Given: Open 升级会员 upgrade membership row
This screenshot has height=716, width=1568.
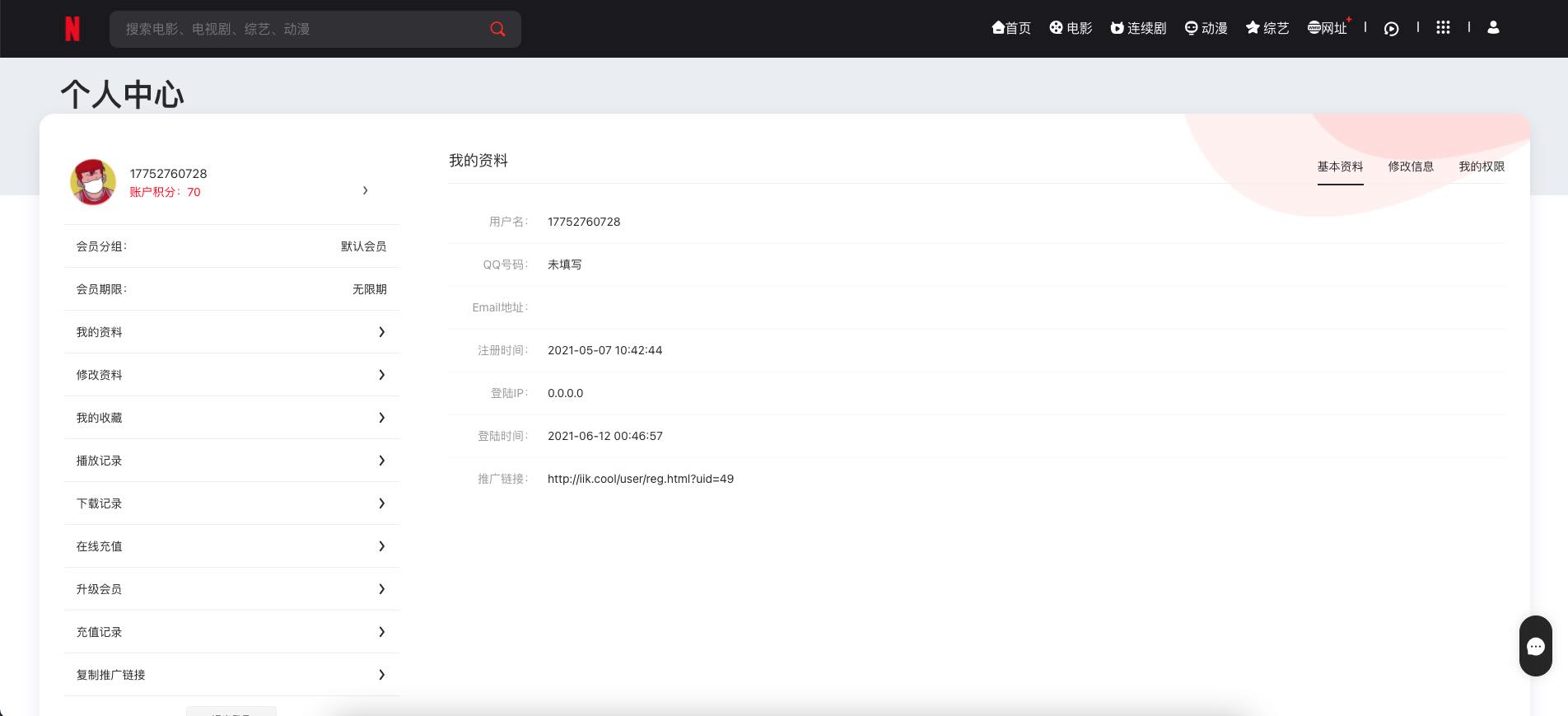Looking at the screenshot, I should coord(231,589).
